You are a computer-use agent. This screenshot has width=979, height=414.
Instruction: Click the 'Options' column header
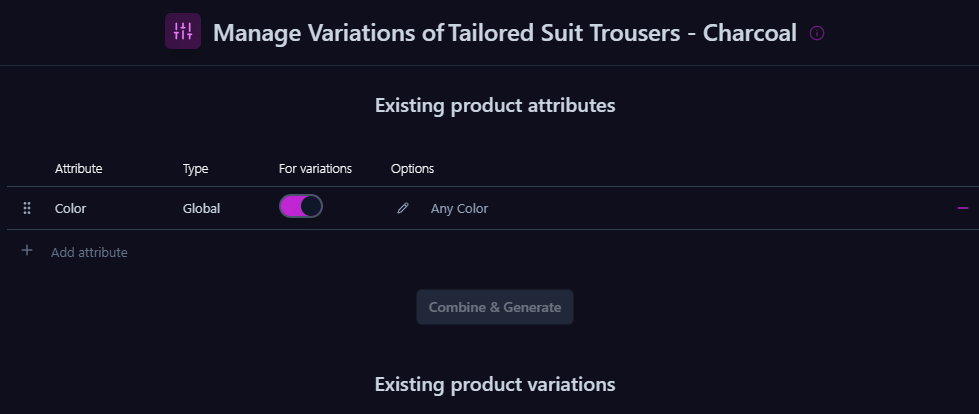point(412,168)
